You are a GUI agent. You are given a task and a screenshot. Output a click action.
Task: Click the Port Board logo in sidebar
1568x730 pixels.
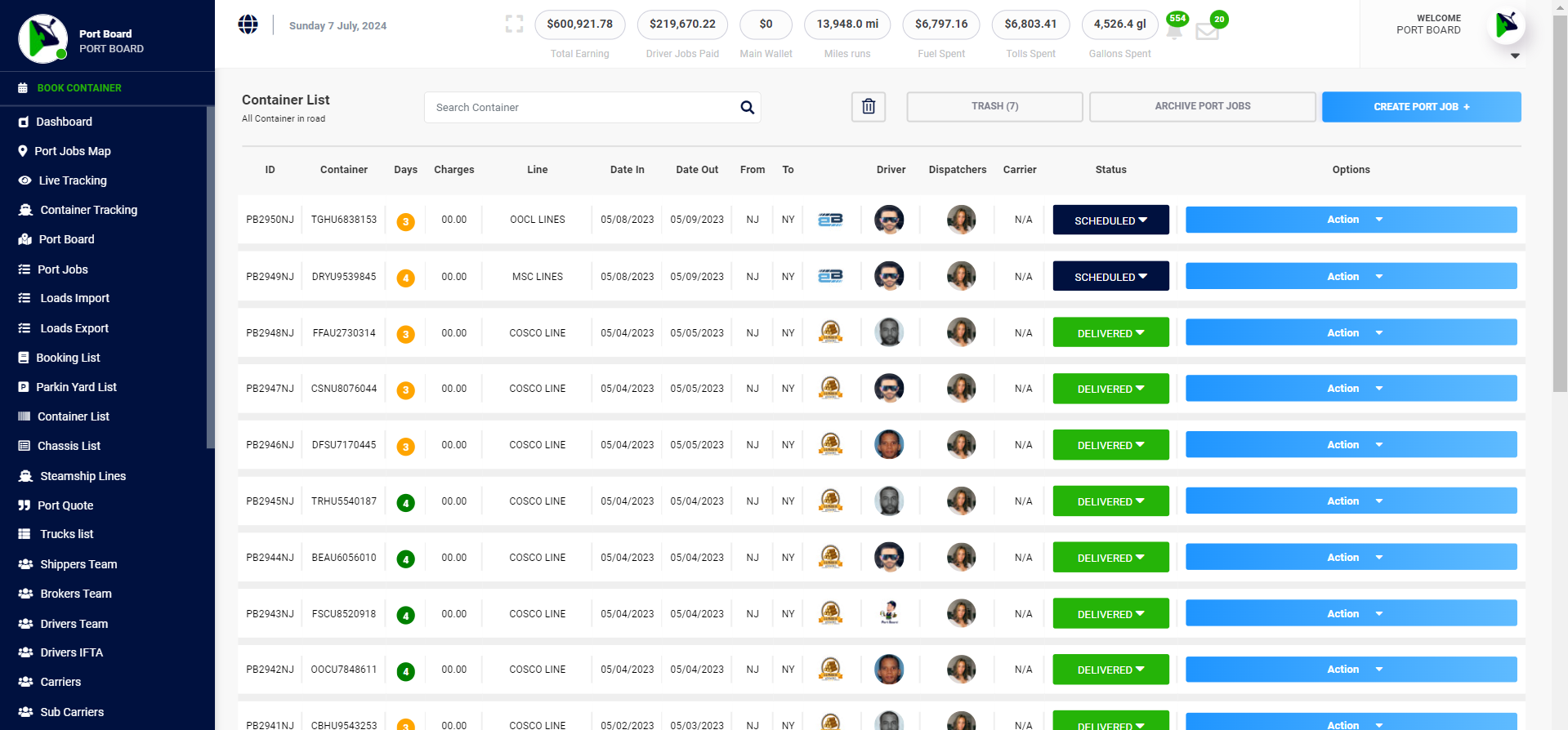click(x=43, y=38)
